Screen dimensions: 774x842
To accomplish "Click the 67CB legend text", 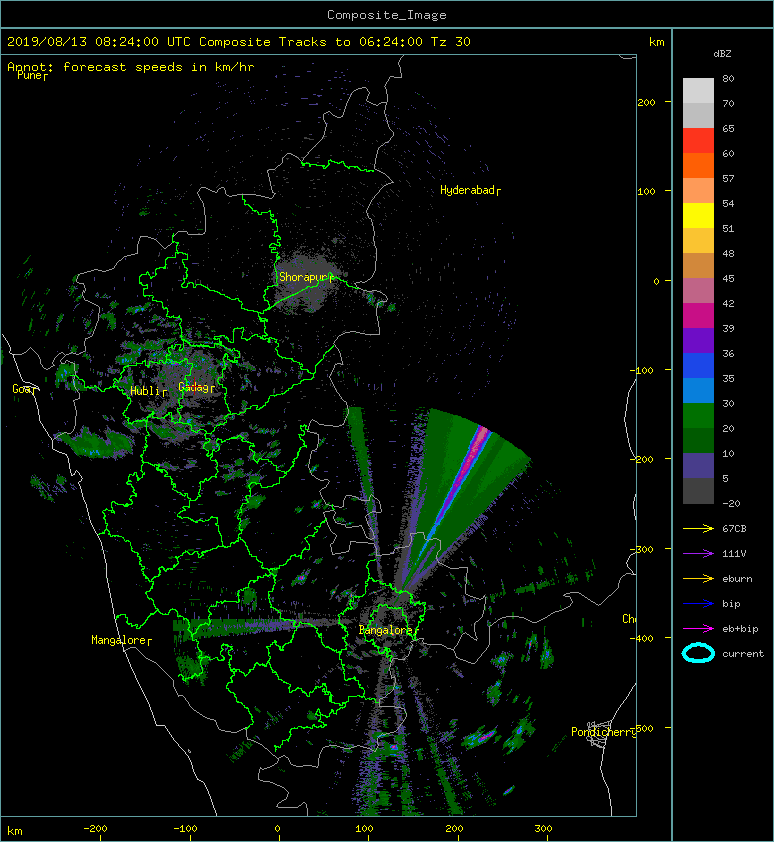I will (734, 529).
